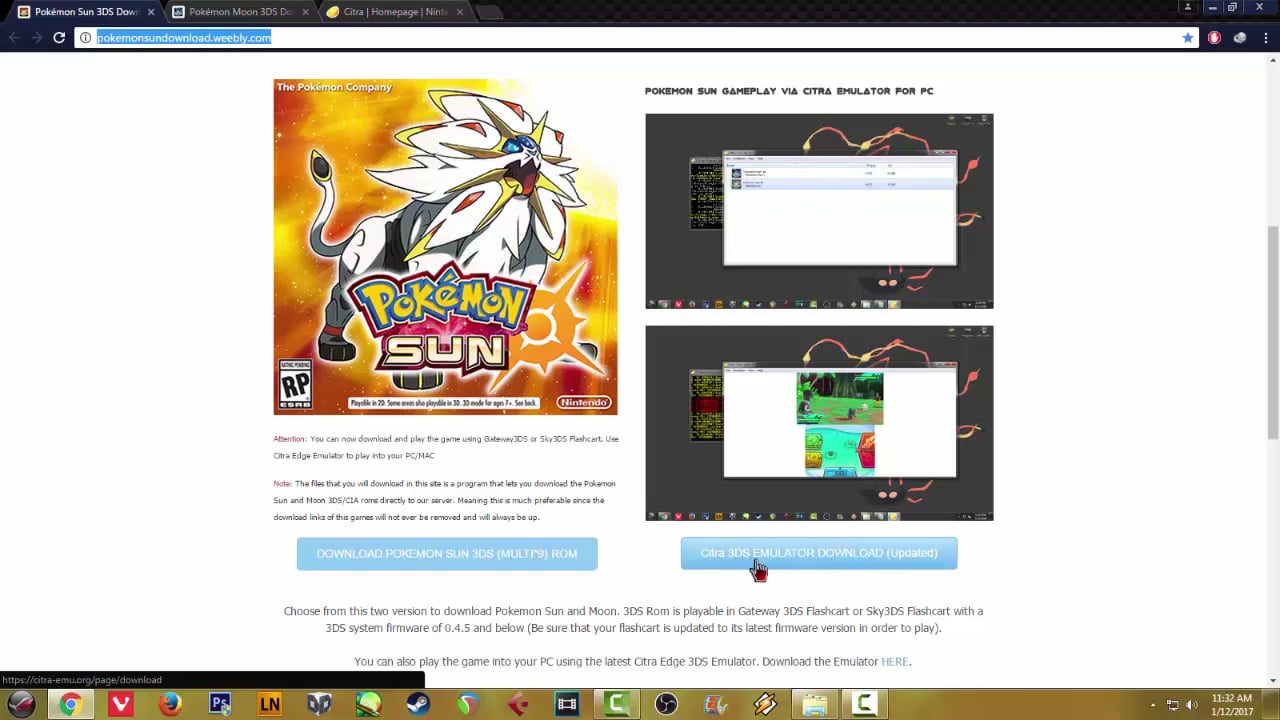Image resolution: width=1280 pixels, height=720 pixels.
Task: Open Firefox in the taskbar
Action: pyautogui.click(x=170, y=704)
